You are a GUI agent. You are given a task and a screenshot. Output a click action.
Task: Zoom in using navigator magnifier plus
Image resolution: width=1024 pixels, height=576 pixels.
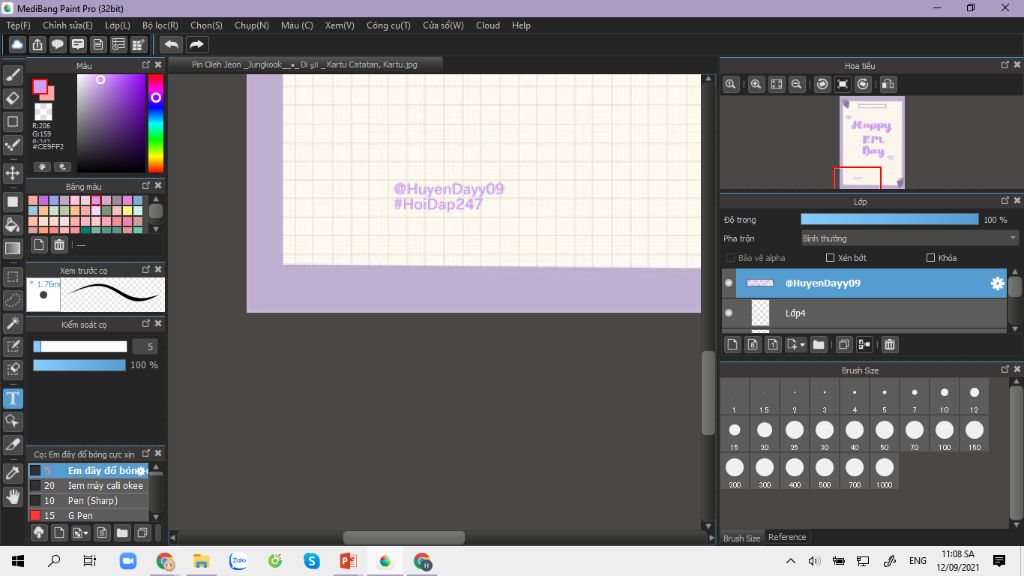756,84
